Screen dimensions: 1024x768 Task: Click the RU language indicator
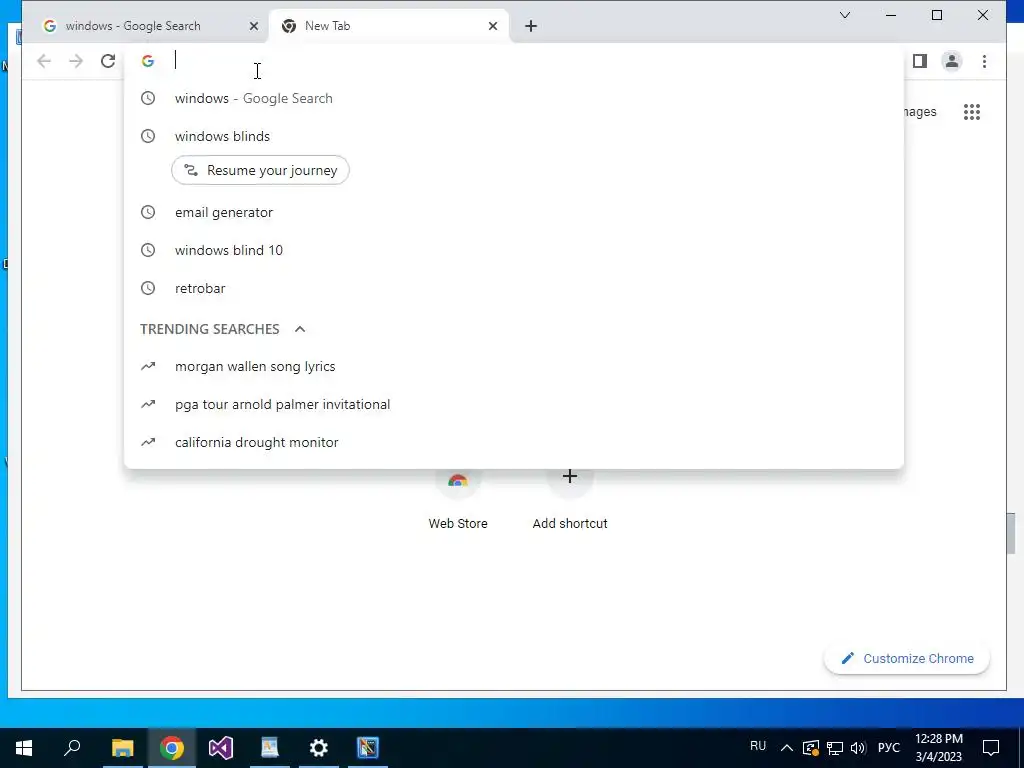tap(758, 746)
